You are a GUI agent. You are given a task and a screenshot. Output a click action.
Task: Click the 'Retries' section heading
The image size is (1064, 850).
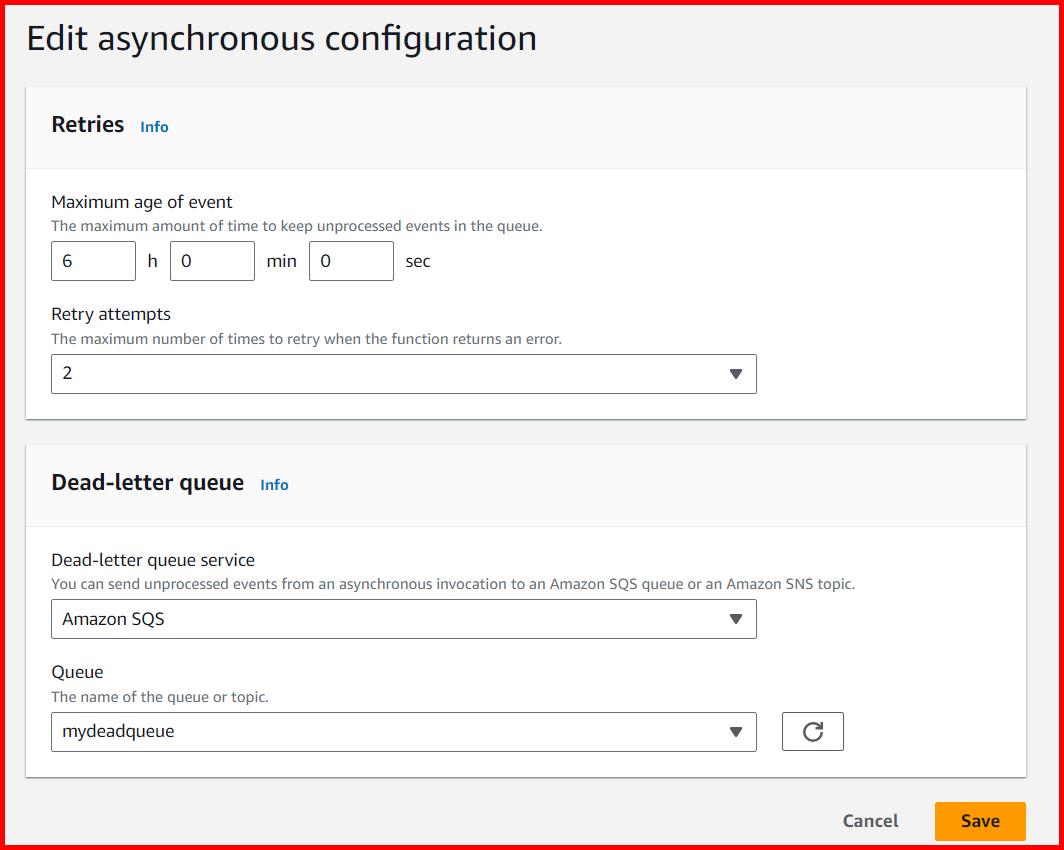pos(88,124)
